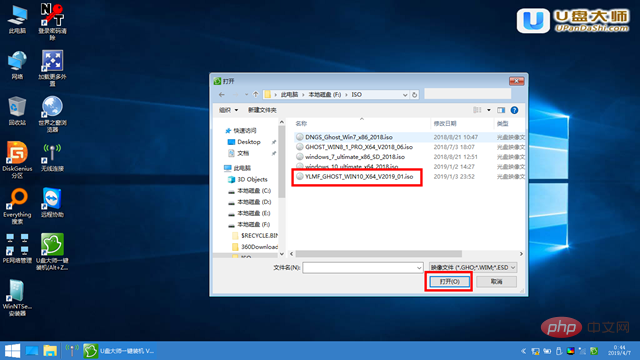This screenshot has width=640, height=360.
Task: Change the file view layout icon
Action: click(477, 110)
